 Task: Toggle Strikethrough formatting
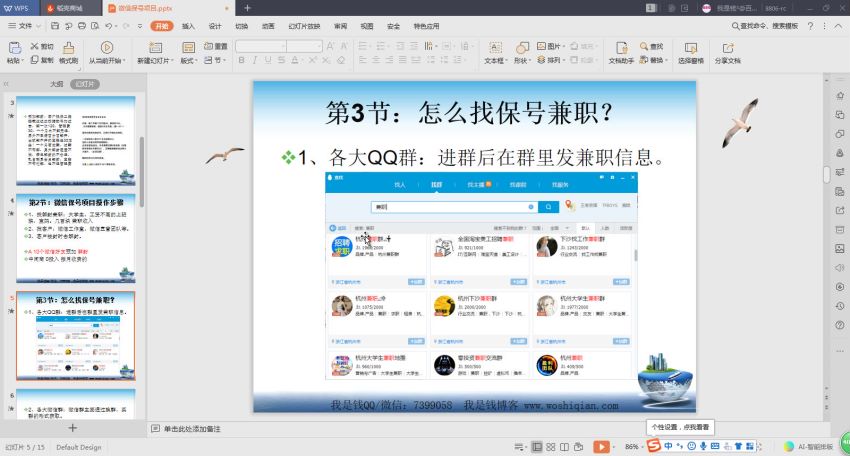(x=281, y=60)
